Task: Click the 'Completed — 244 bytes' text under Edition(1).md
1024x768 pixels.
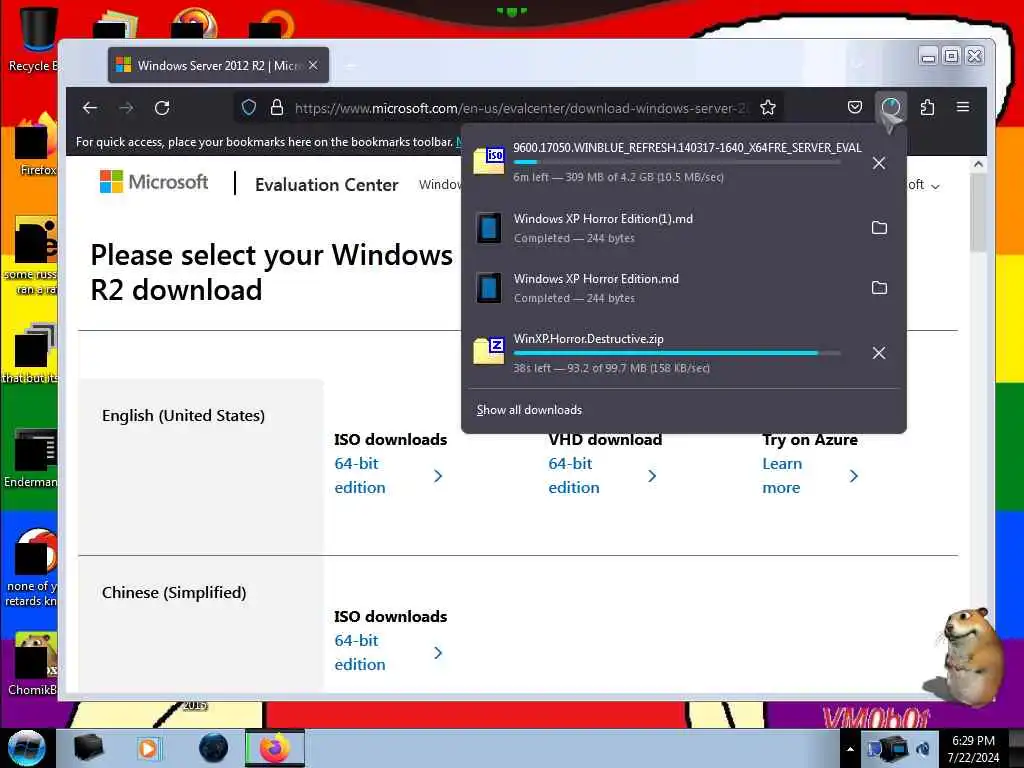Action: click(574, 238)
